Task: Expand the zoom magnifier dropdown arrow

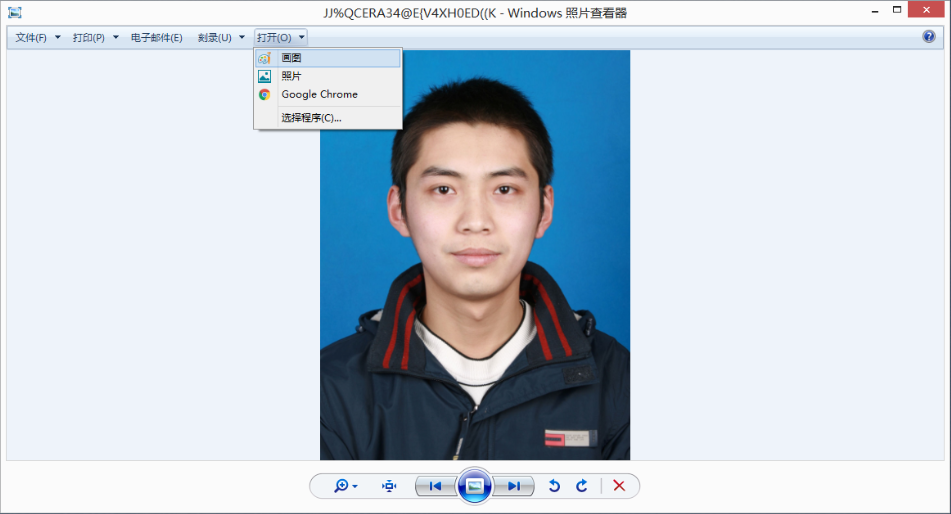Action: tap(355, 486)
